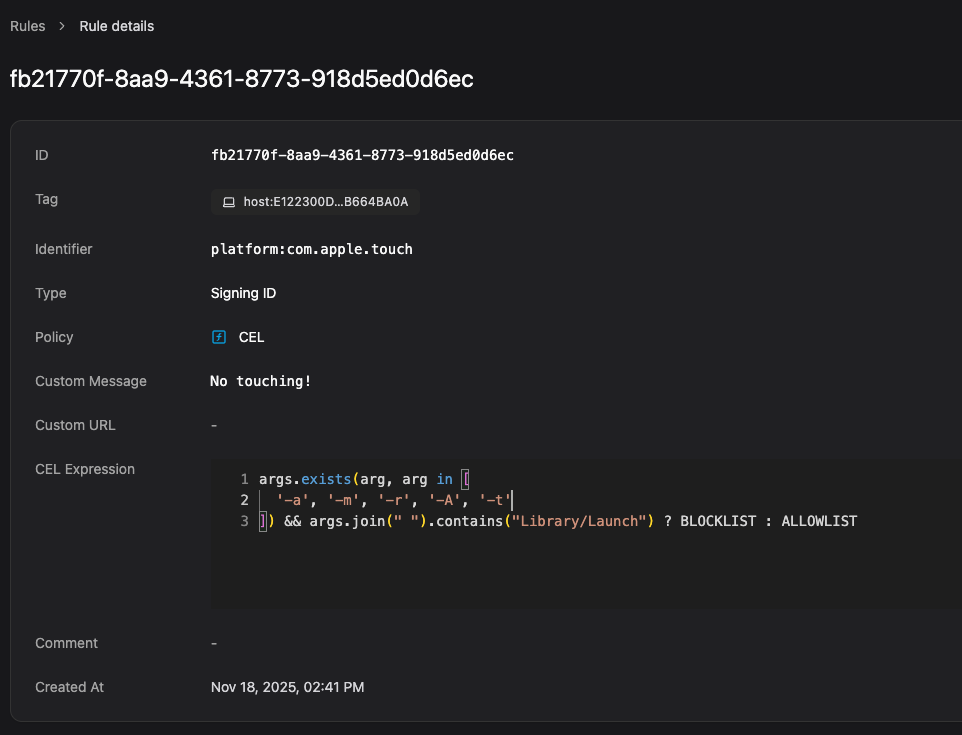Click line number 2 in code editor
The image size is (962, 735).
point(244,500)
